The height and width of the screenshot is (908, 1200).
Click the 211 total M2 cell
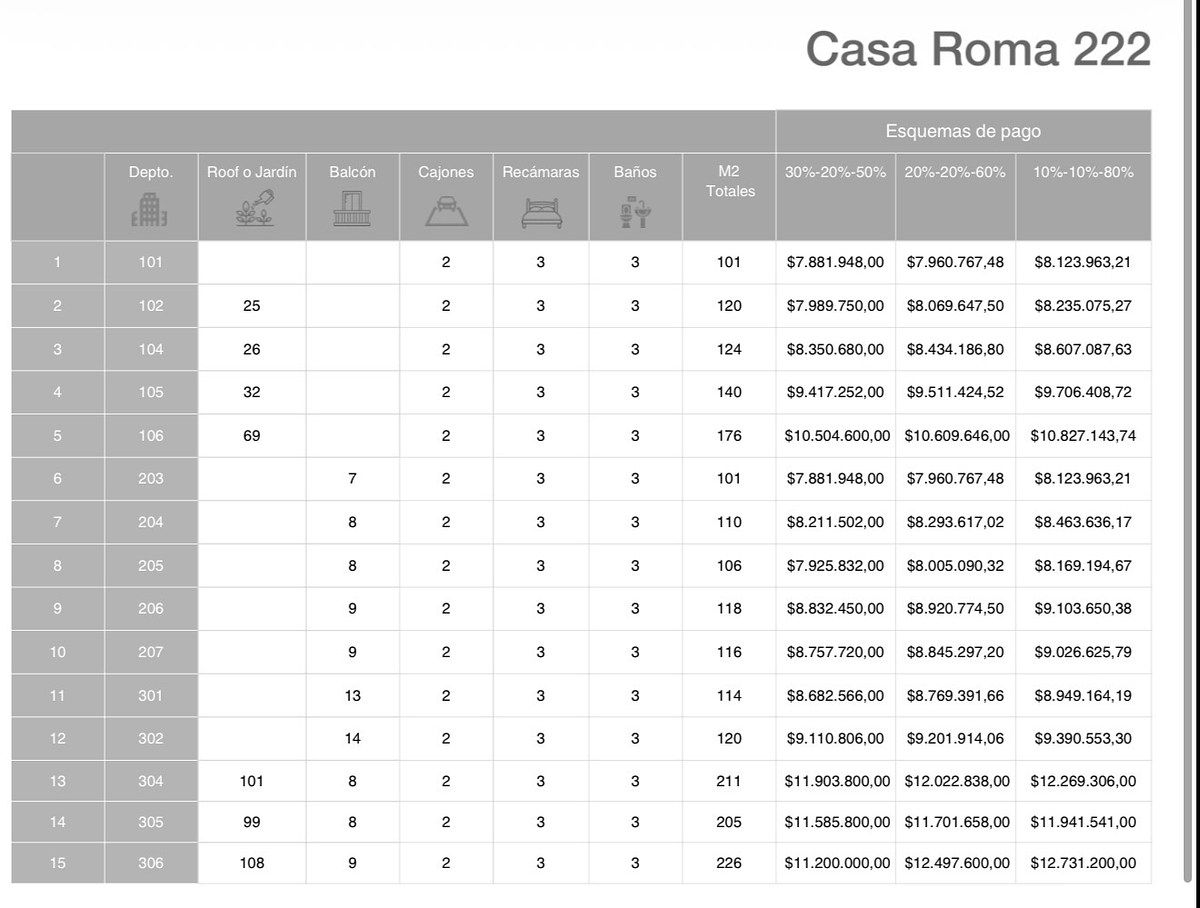pyautogui.click(x=729, y=781)
